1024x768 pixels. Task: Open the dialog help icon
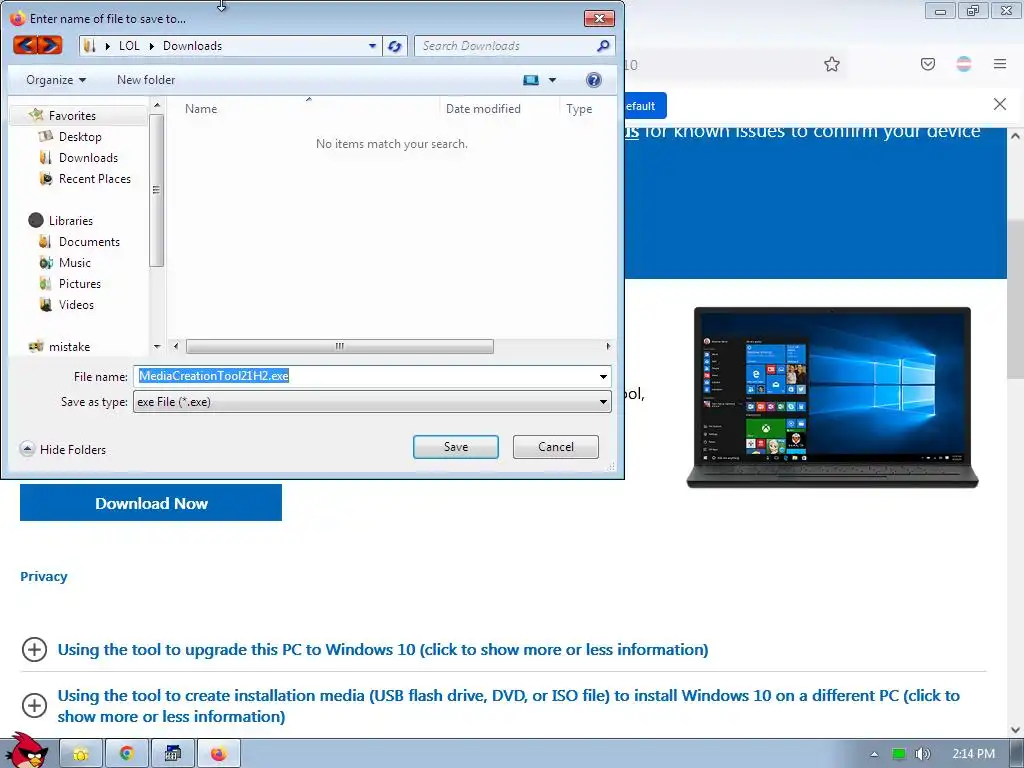click(593, 80)
